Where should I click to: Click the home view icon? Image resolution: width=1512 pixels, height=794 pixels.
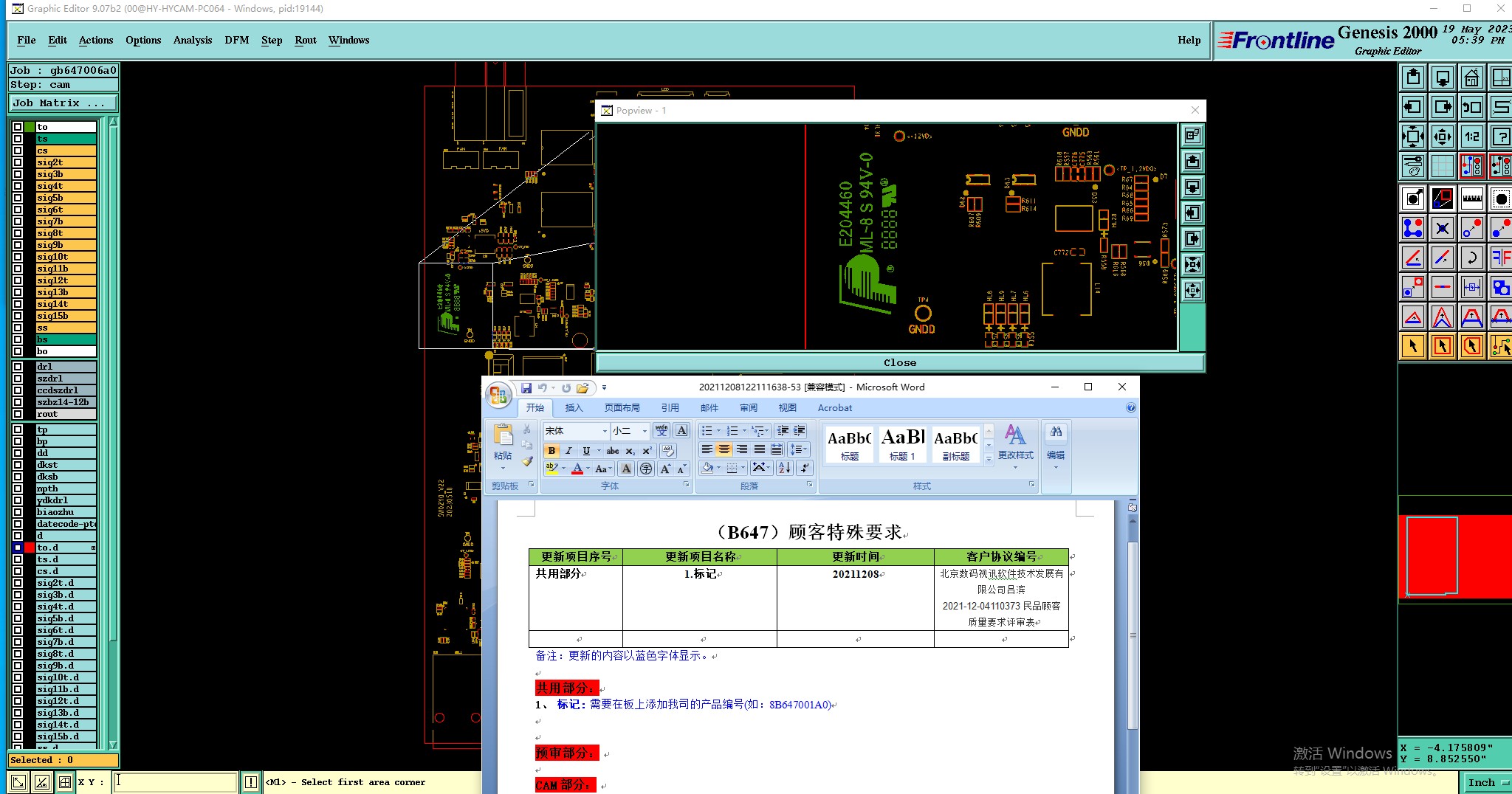click(x=1471, y=77)
